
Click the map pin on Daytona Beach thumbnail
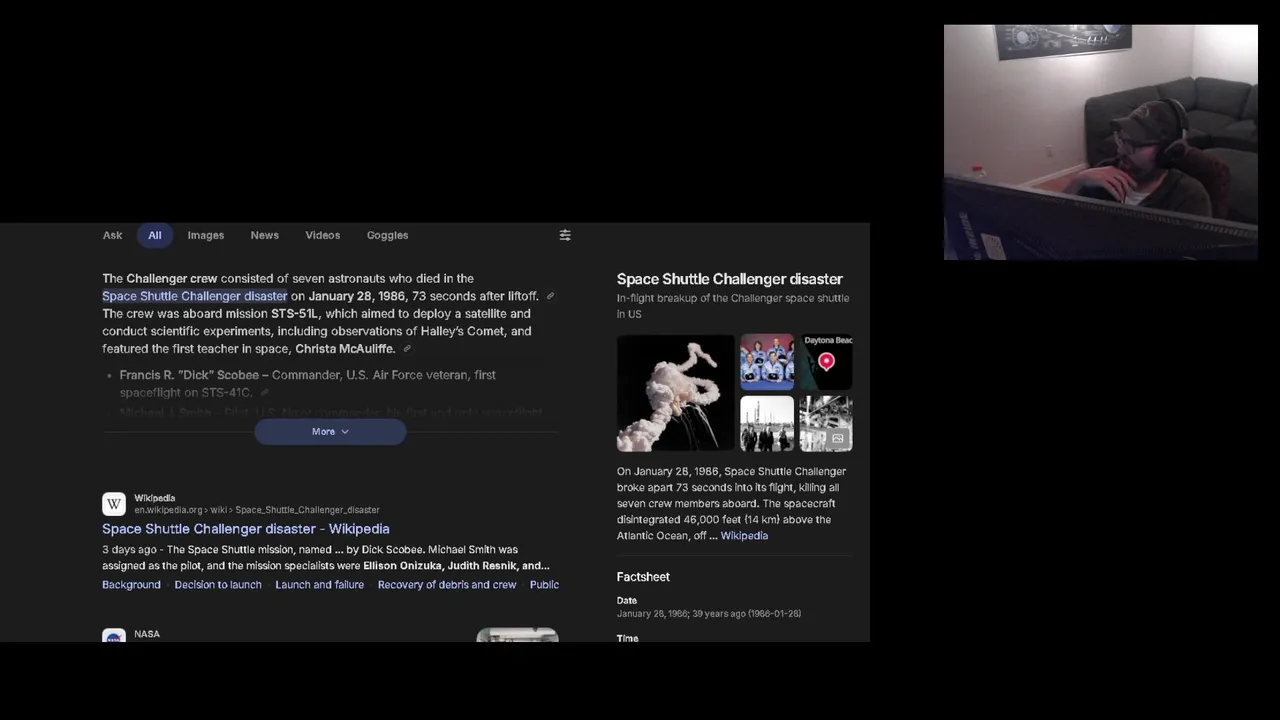pyautogui.click(x=826, y=361)
